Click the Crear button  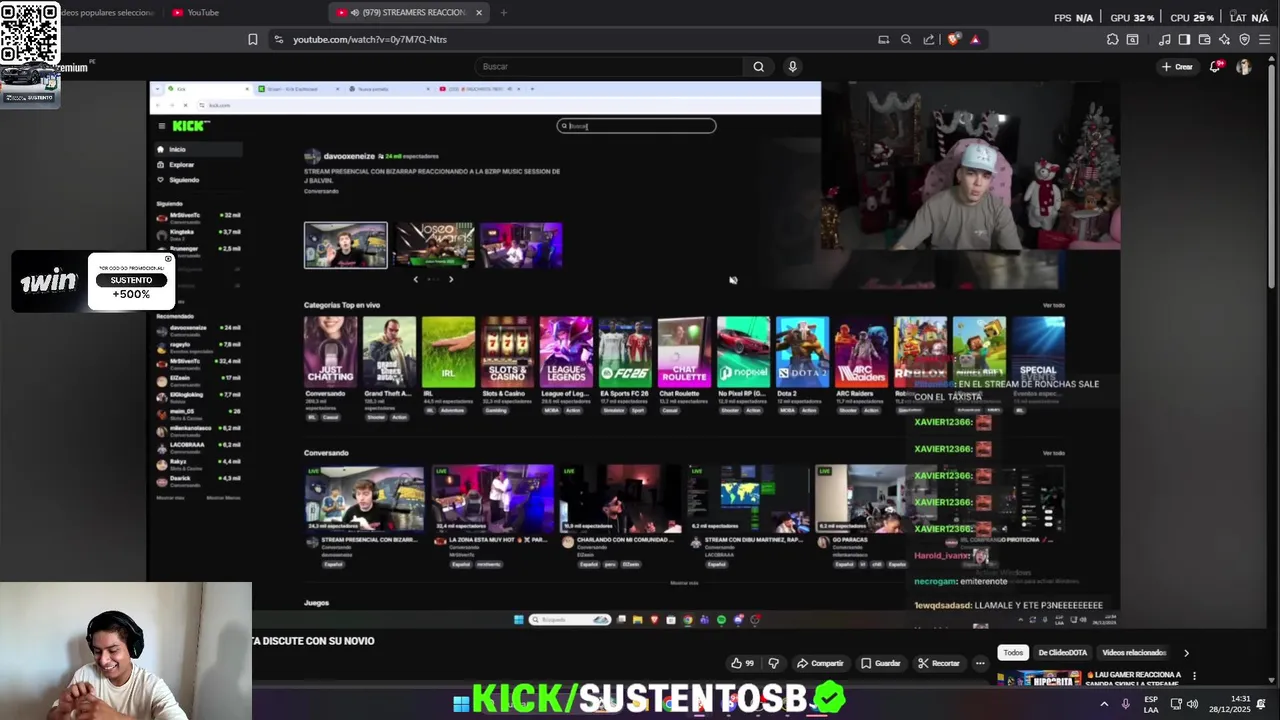click(x=1177, y=66)
